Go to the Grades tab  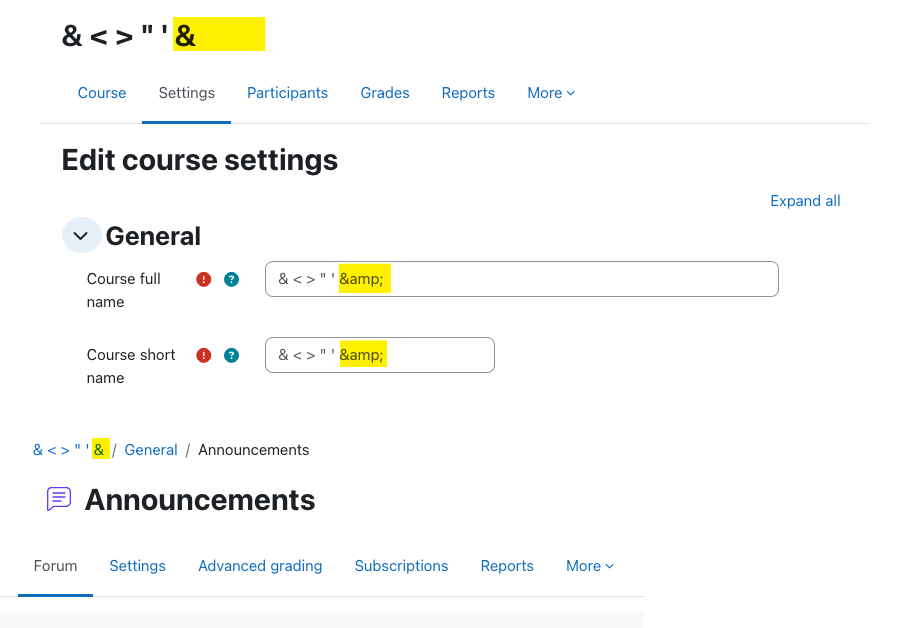pos(385,93)
